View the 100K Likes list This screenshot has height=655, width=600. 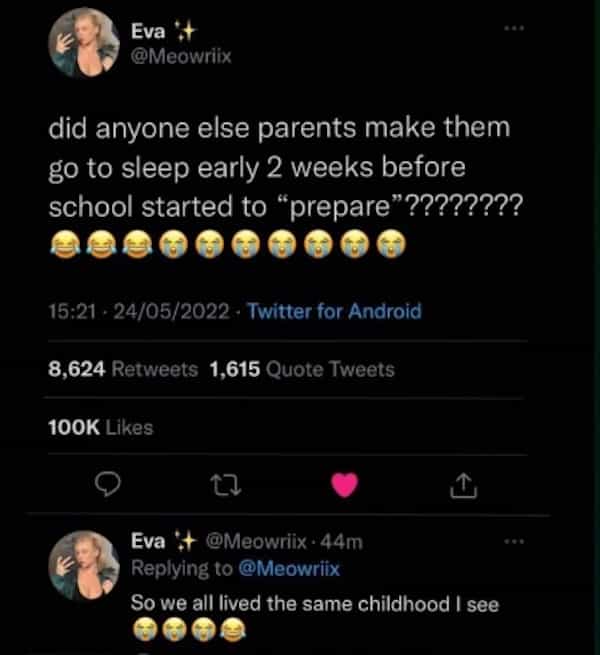coord(100,427)
